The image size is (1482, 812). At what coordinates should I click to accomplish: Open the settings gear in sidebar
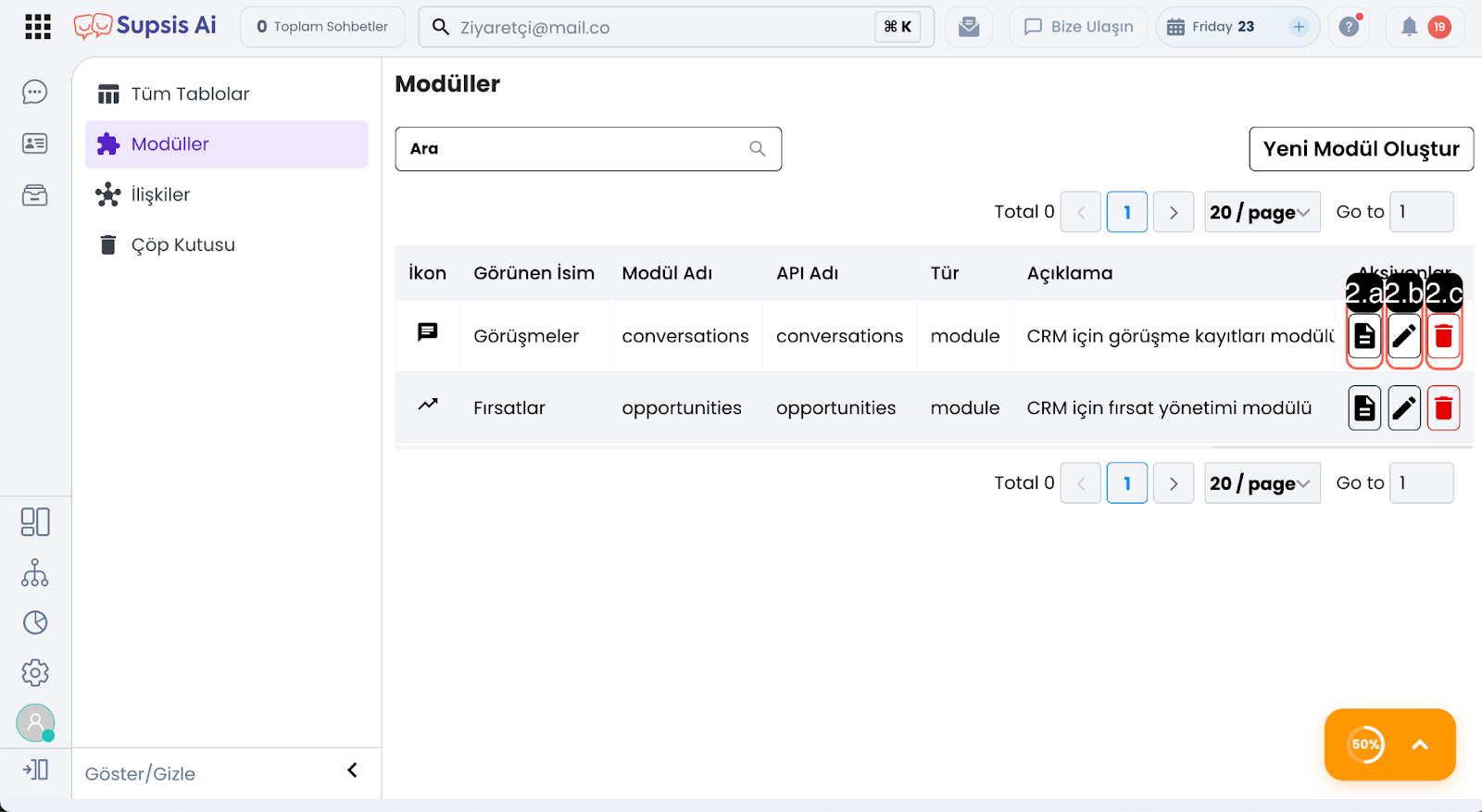pos(35,672)
